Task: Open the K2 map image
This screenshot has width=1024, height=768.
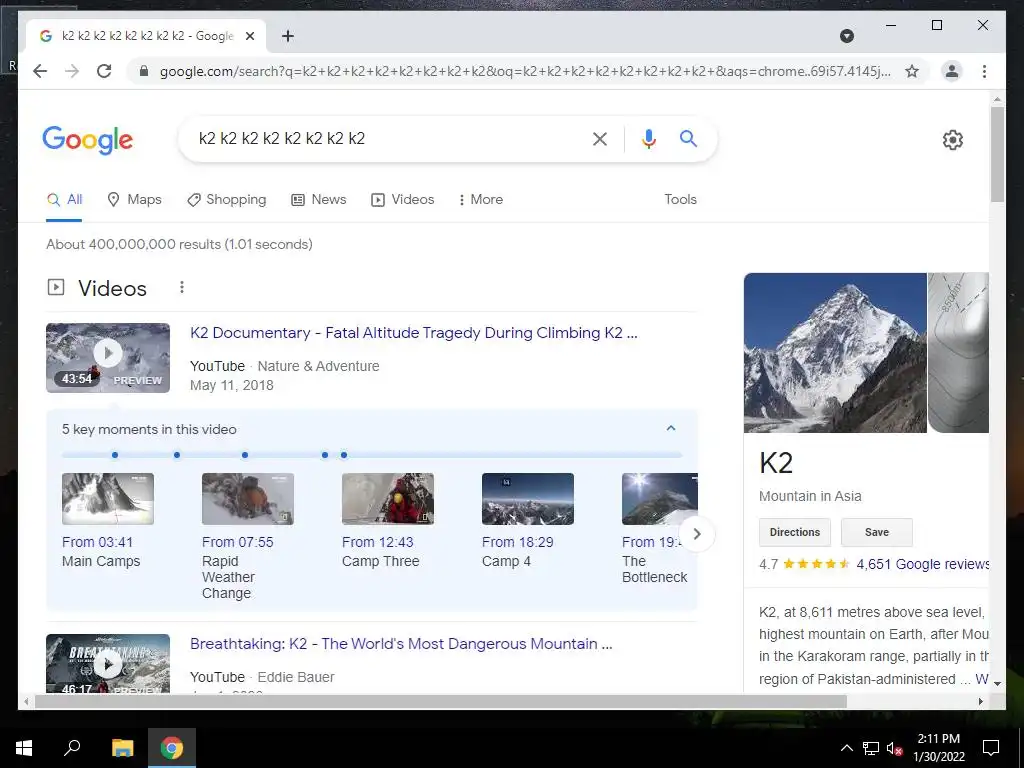Action: pyautogui.click(x=959, y=353)
